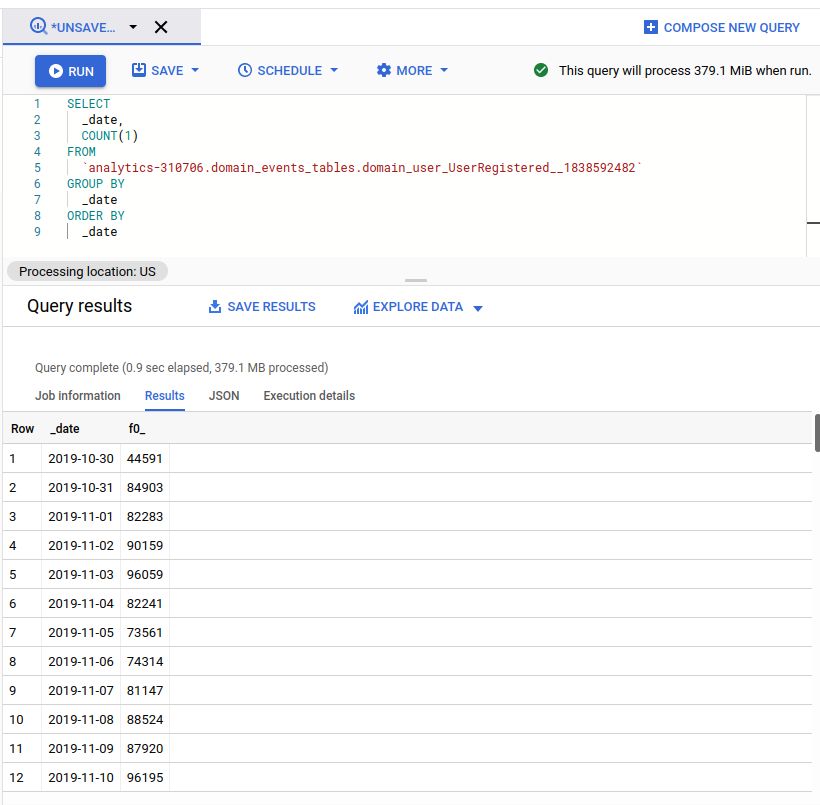Click the Save disk icon

click(139, 70)
